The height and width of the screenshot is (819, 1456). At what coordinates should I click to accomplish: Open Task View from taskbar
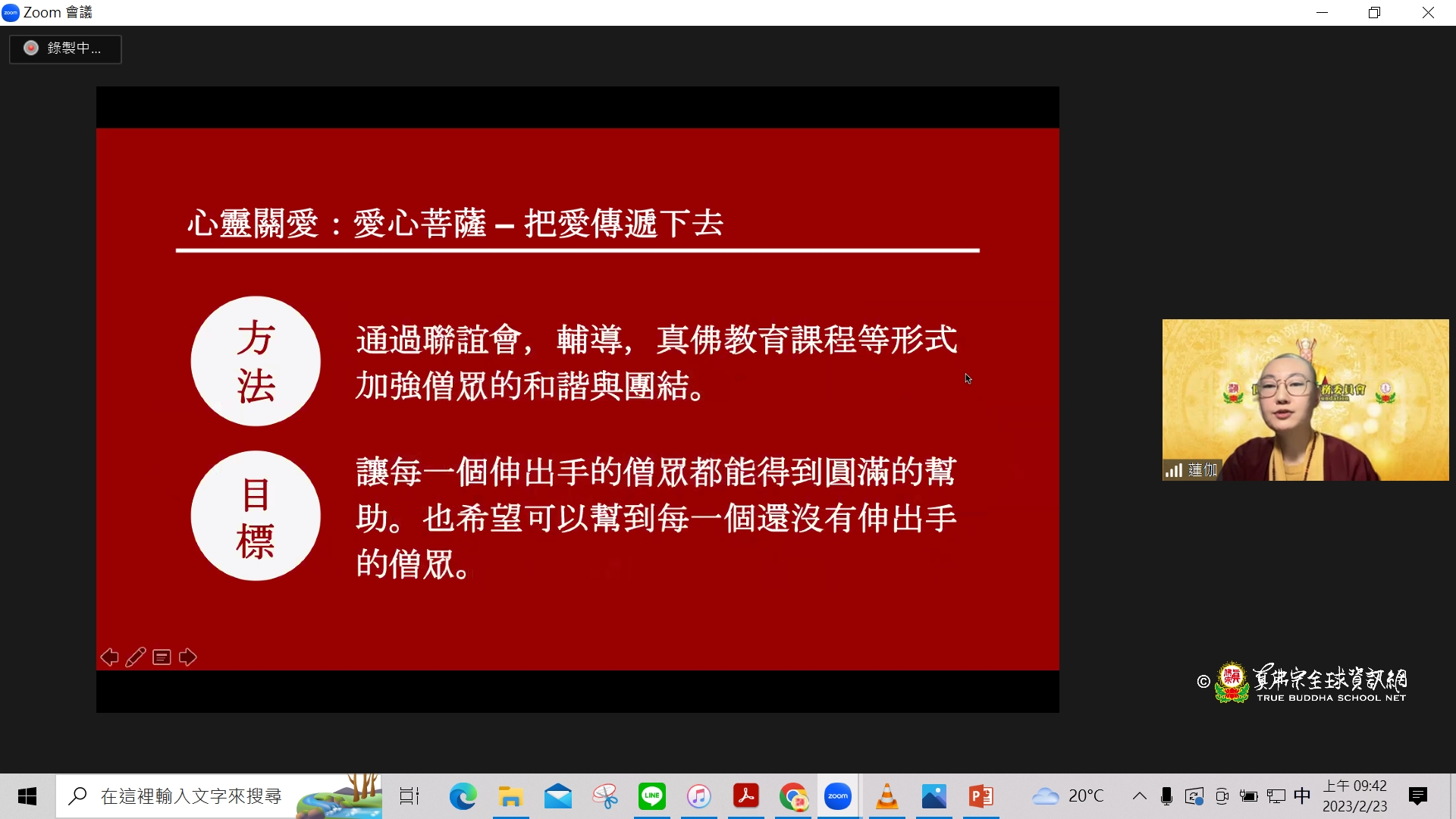(x=409, y=796)
